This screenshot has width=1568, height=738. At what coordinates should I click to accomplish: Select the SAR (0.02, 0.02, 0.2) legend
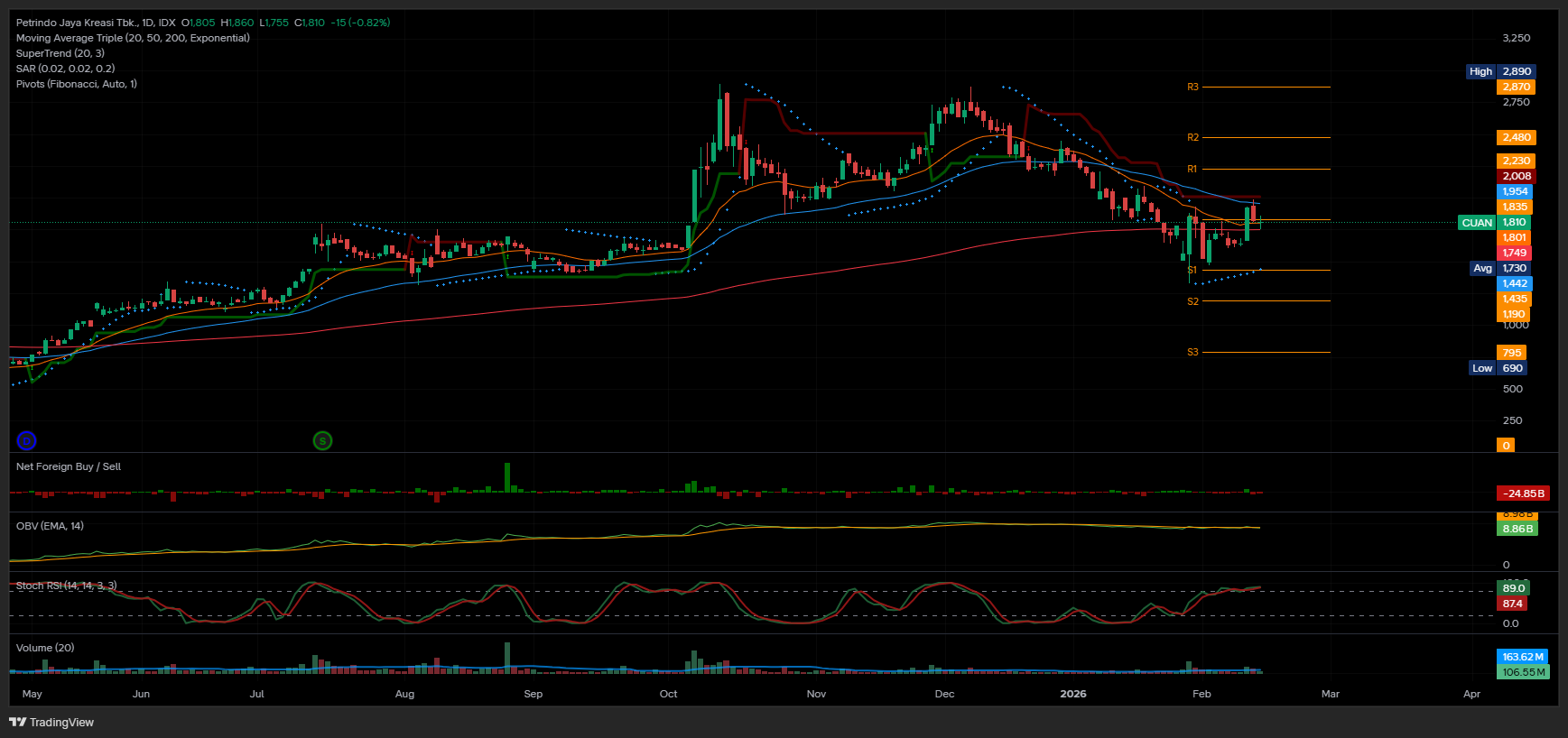[65, 69]
